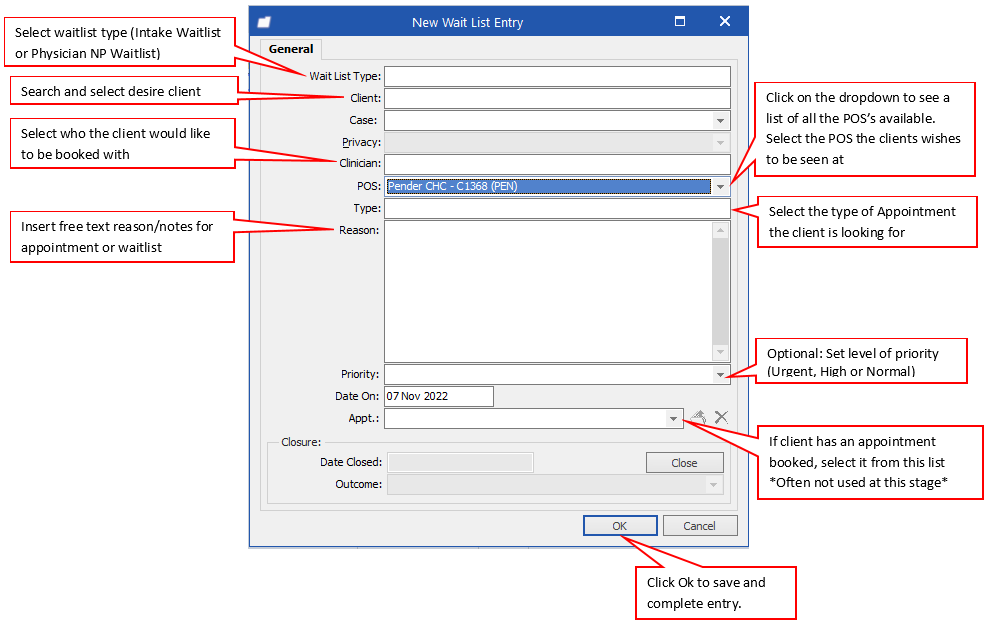Viewport: 989px width, 624px height.
Task: Click the Reason box scrollbar down arrow
Action: click(x=721, y=352)
